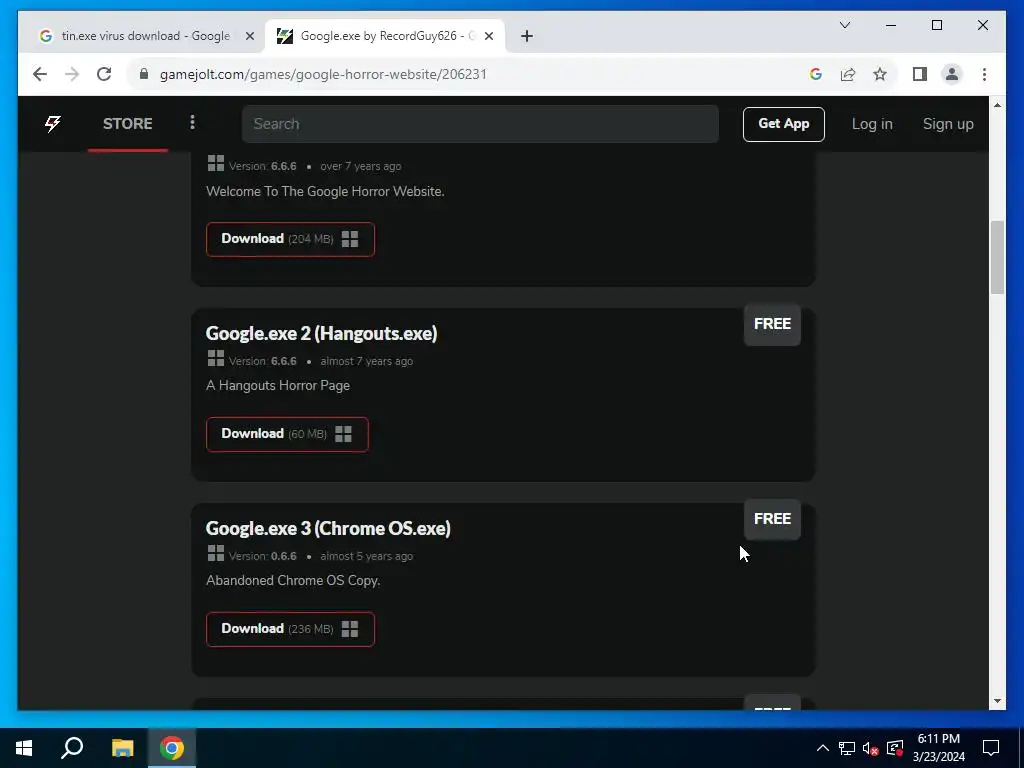Click the vertical scrollbar thumb
1024x768 pixels.
997,257
